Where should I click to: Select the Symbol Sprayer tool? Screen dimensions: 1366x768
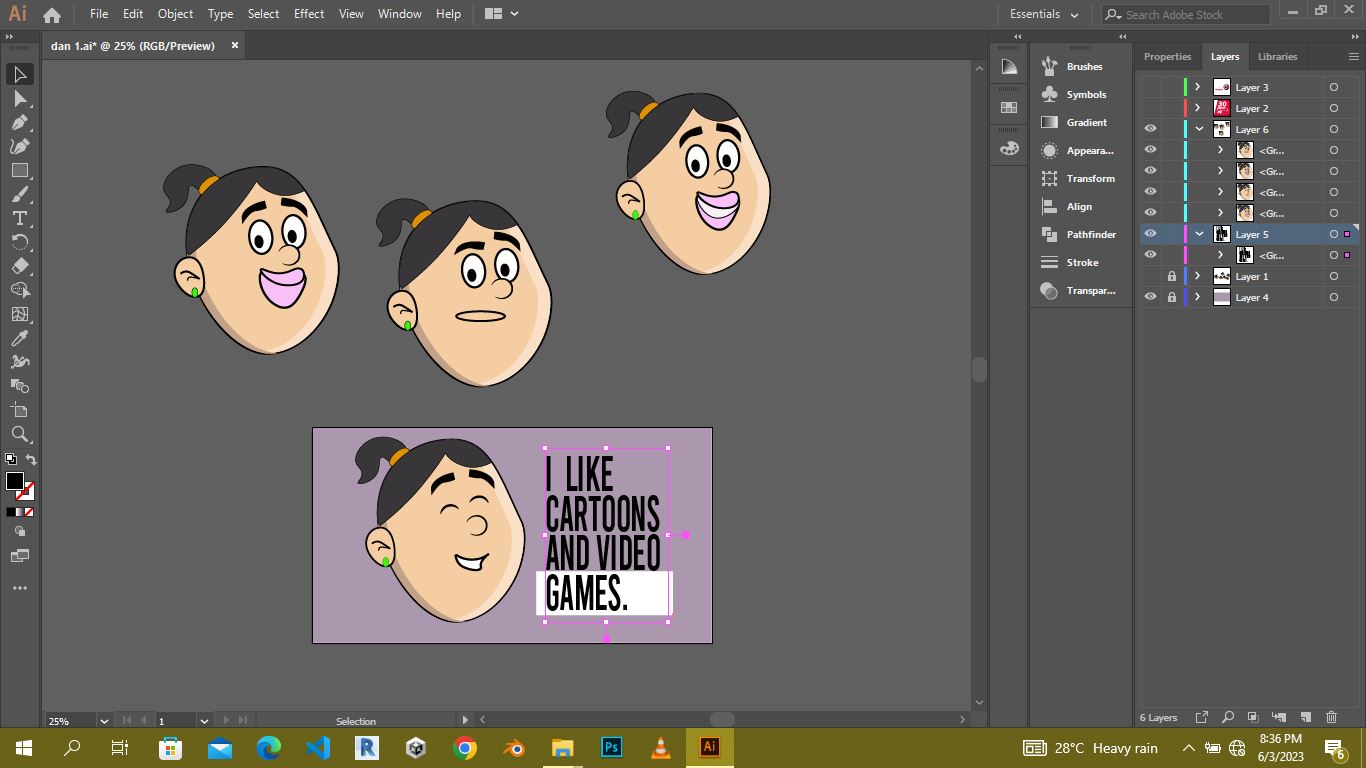coord(19,362)
